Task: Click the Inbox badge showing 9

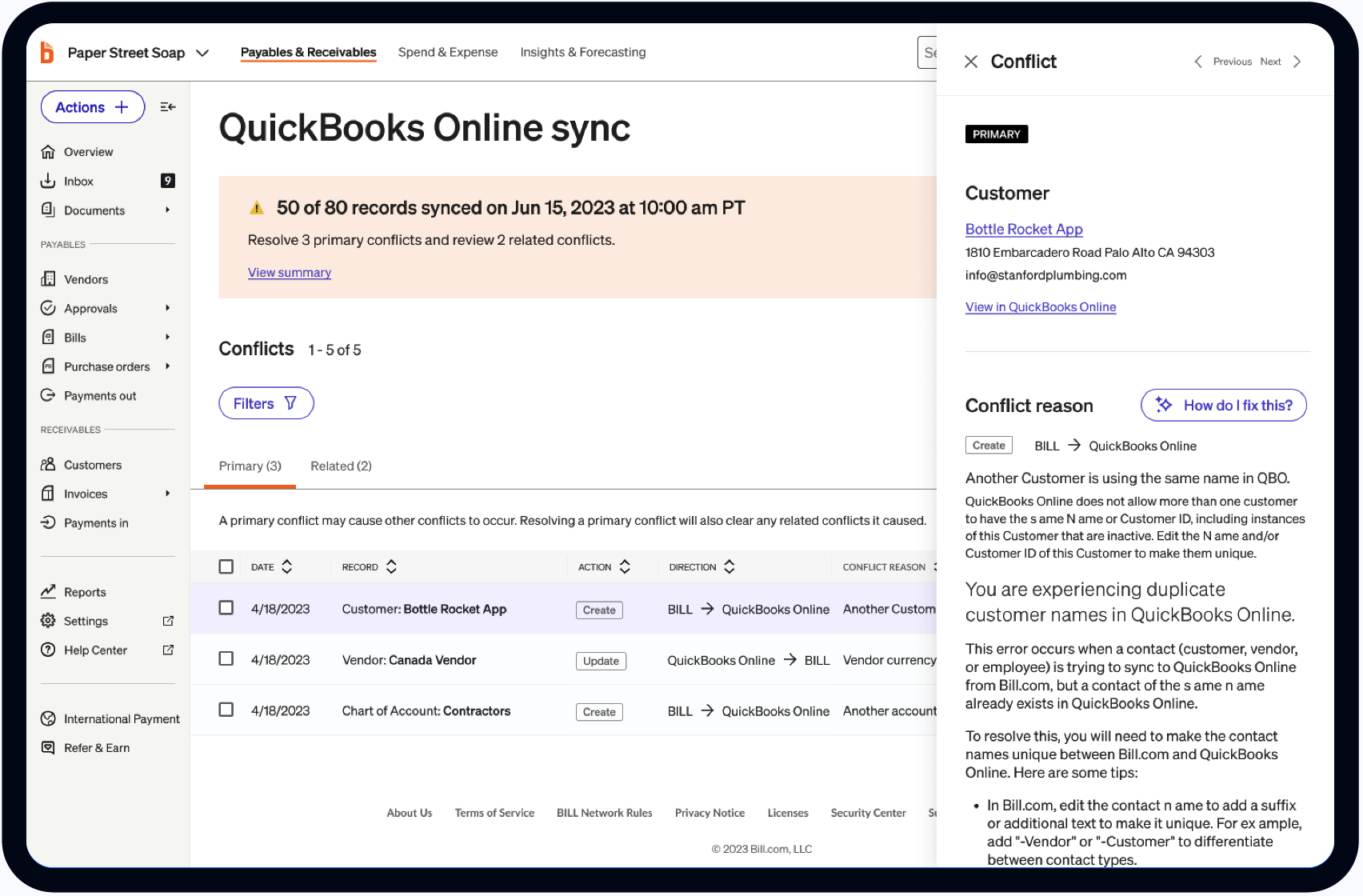Action: coord(168,181)
